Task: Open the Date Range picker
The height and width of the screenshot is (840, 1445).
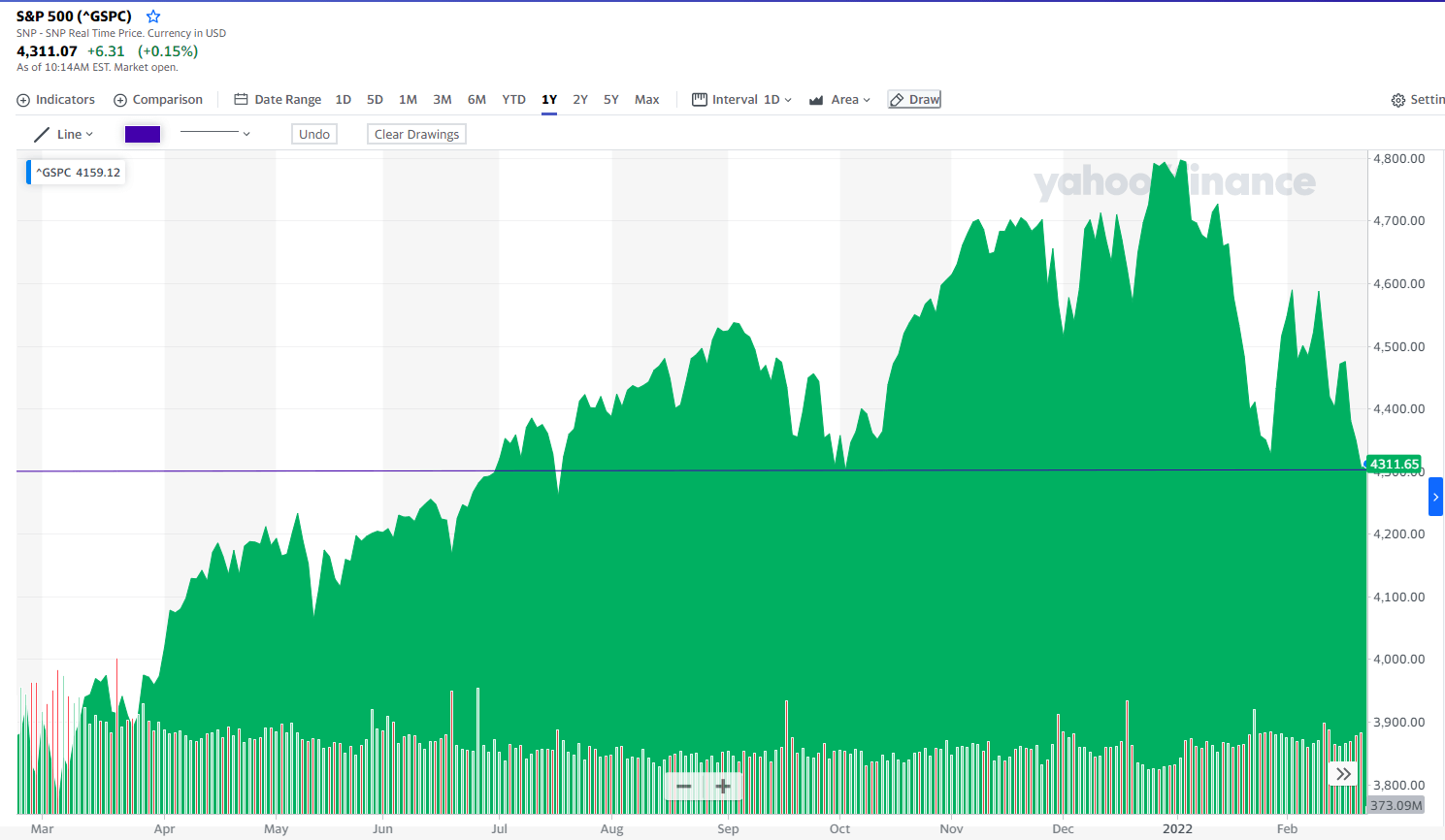Action: [278, 99]
